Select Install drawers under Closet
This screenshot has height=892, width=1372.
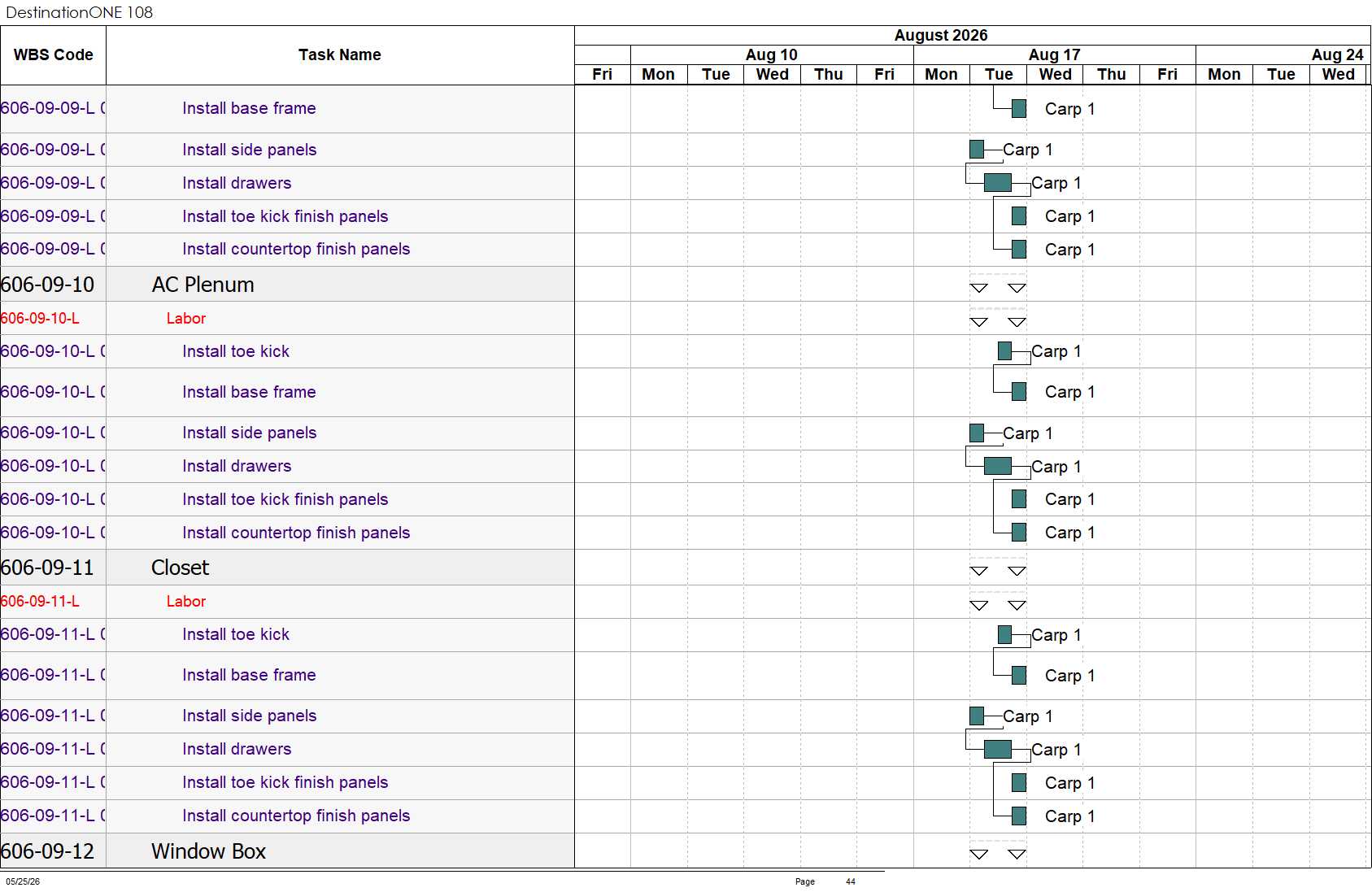point(237,749)
